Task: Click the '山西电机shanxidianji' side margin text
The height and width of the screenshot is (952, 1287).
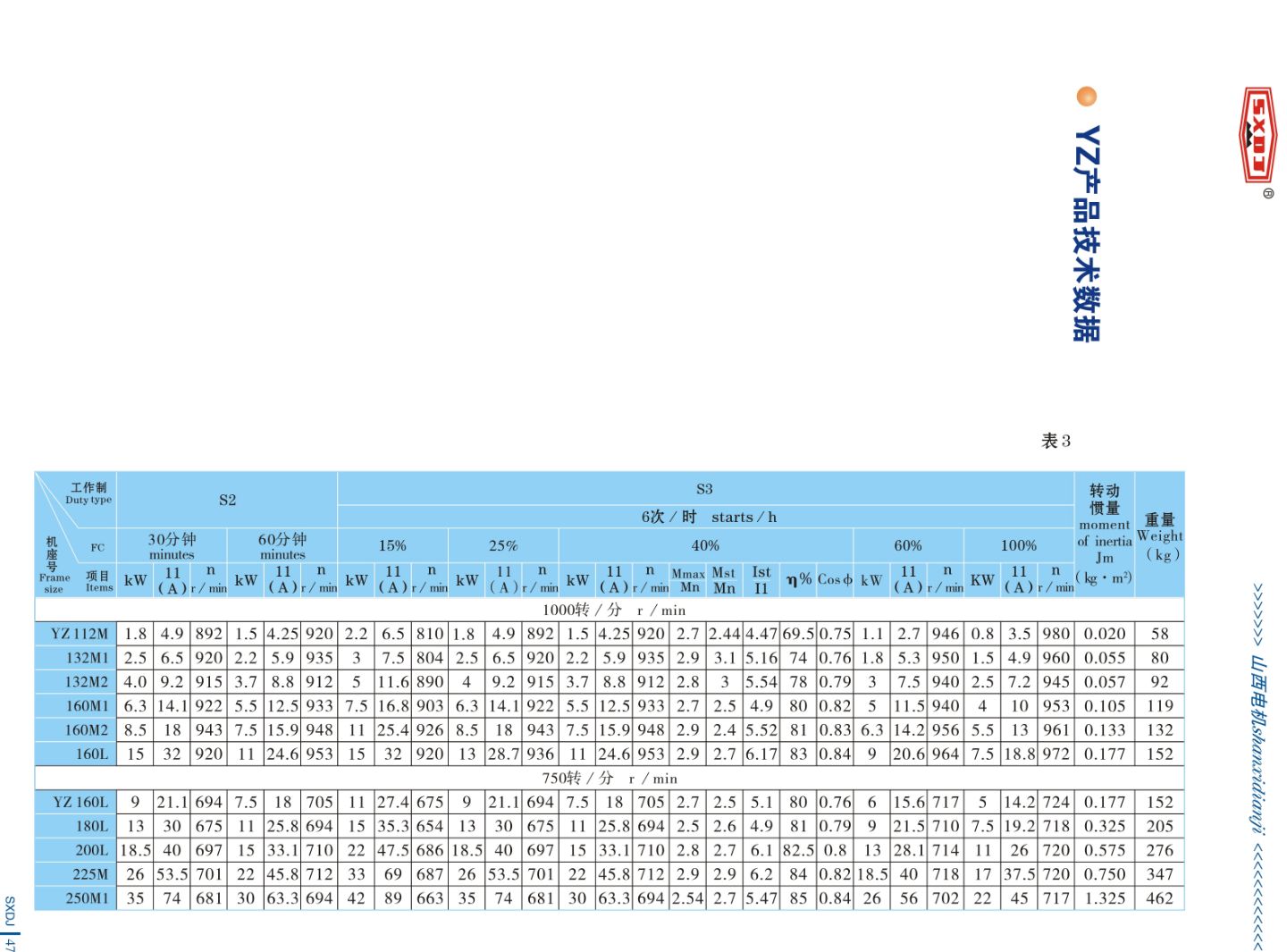Action: (1258, 746)
